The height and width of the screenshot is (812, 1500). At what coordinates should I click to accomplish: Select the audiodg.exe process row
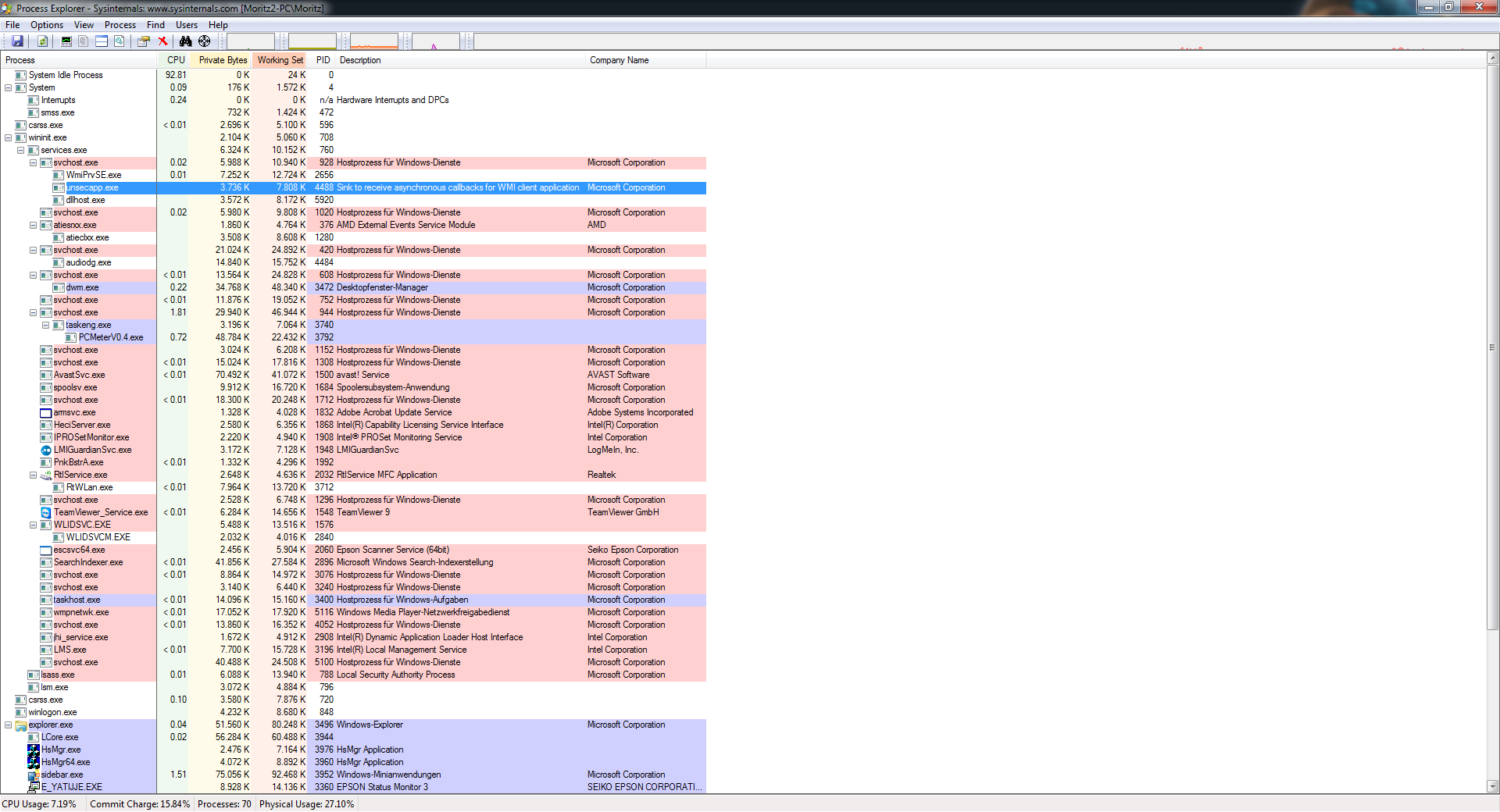353,262
